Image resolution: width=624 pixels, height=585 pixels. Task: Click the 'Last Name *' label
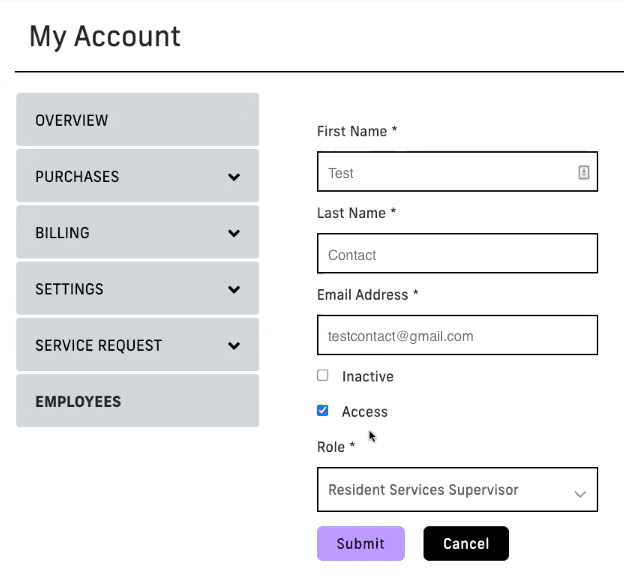[356, 213]
